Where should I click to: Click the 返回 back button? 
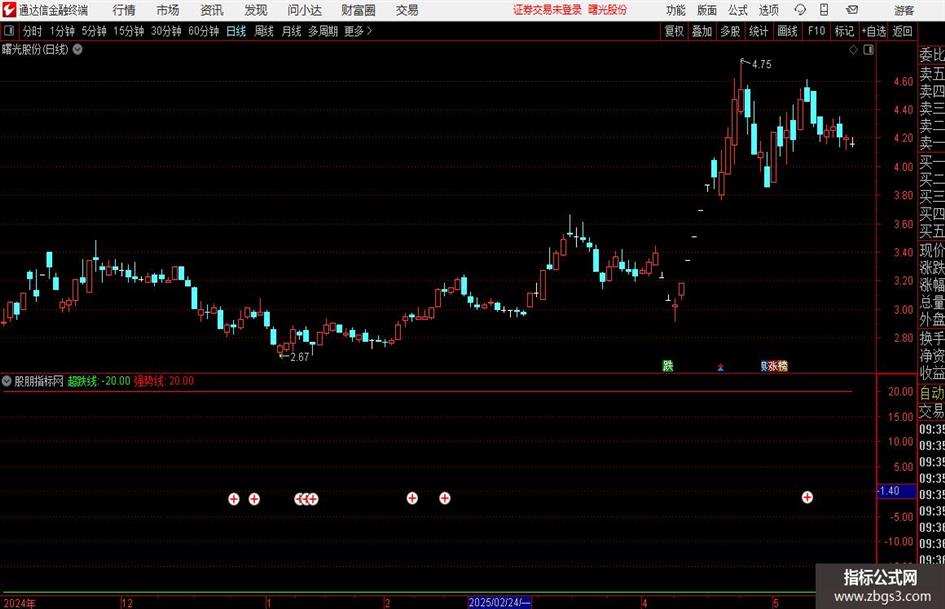902,31
